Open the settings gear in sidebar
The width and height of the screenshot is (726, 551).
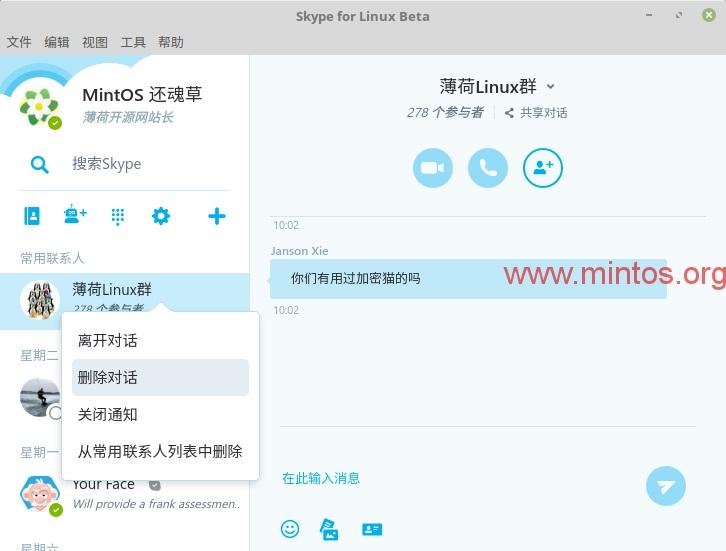tap(161, 216)
